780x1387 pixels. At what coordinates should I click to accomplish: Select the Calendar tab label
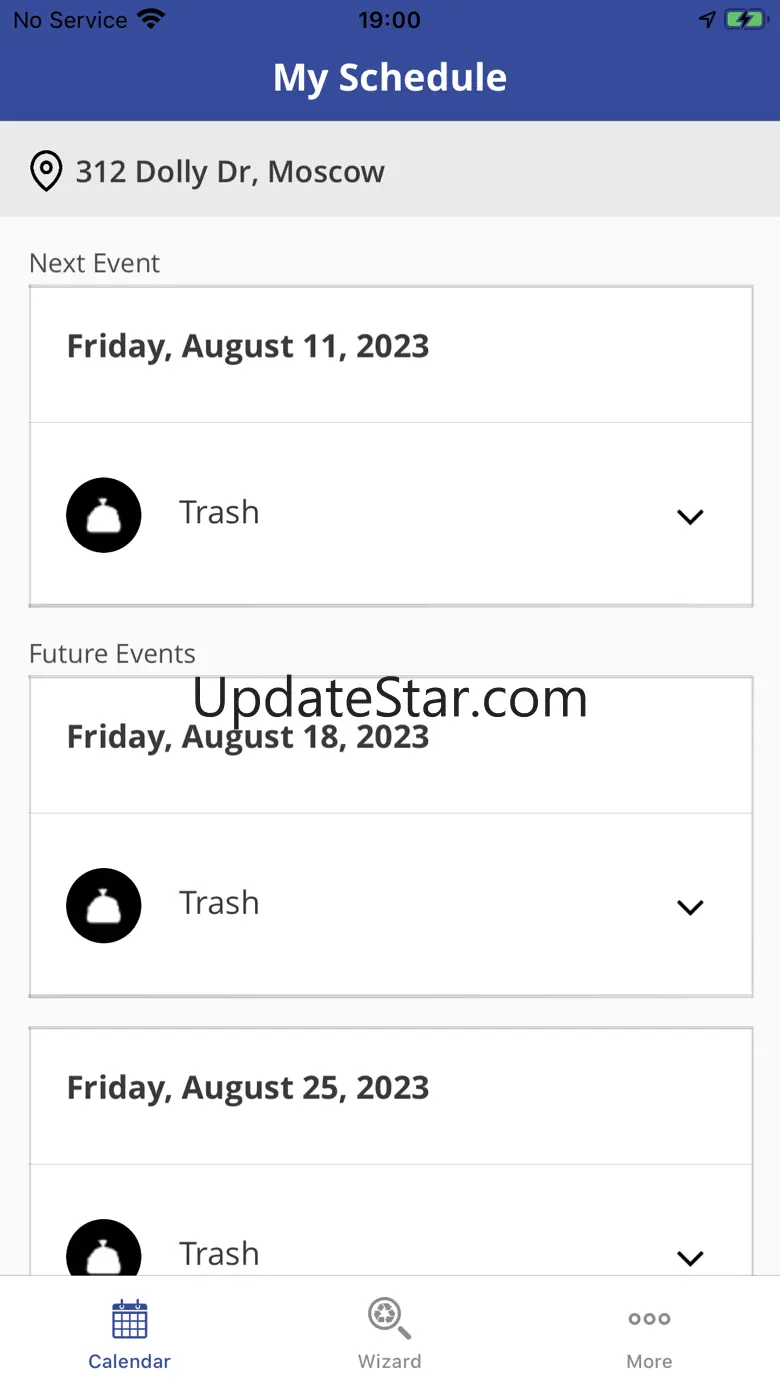pos(130,1361)
